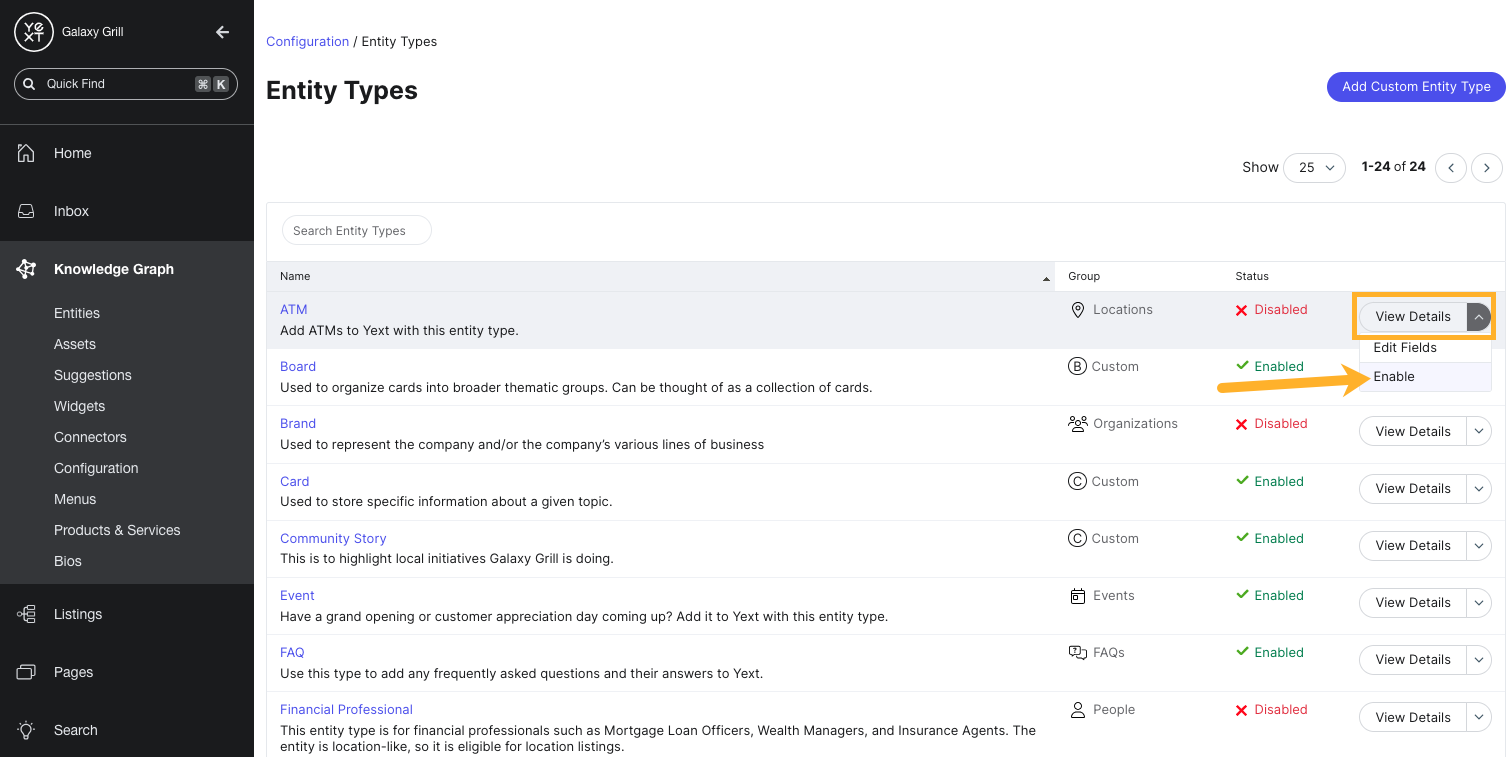The image size is (1510, 757).
Task: Click Add Custom Entity Type button
Action: click(x=1416, y=87)
